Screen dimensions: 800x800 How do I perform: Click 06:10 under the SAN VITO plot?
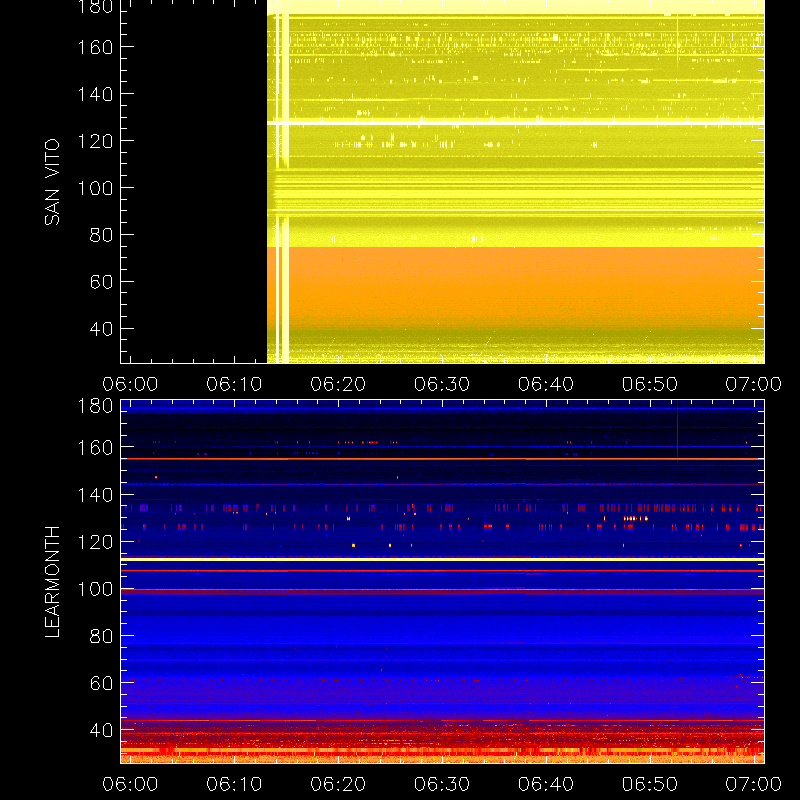coord(234,384)
